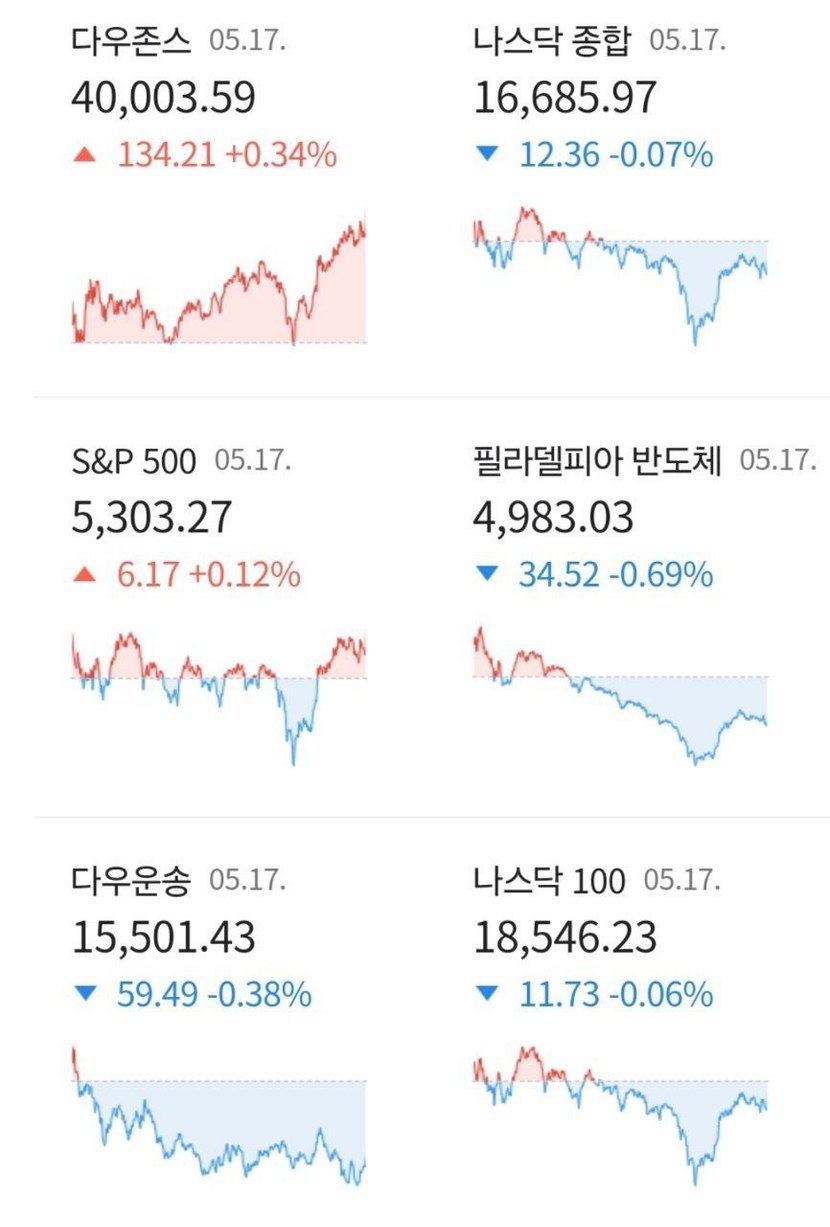Open the 필라델피아 반도체 index title

coord(597,461)
